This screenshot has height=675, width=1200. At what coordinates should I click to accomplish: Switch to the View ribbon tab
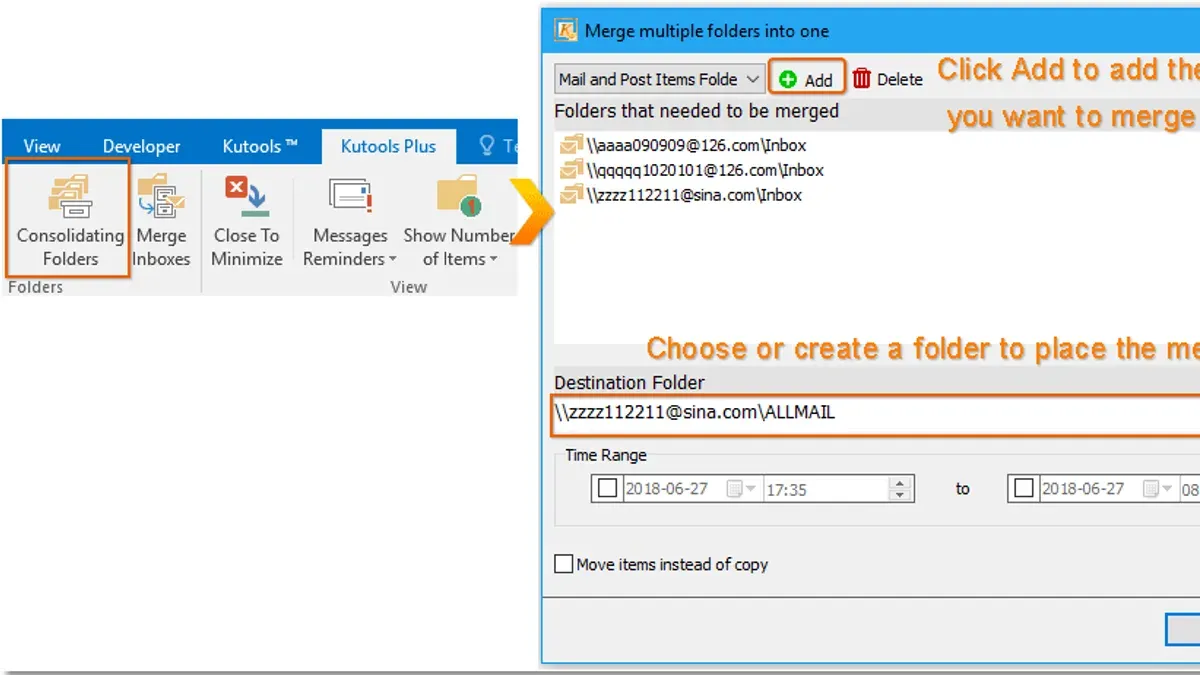42,146
